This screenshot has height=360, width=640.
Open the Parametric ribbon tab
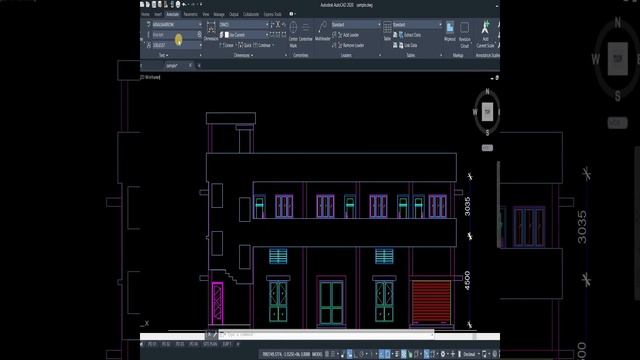[x=190, y=14]
